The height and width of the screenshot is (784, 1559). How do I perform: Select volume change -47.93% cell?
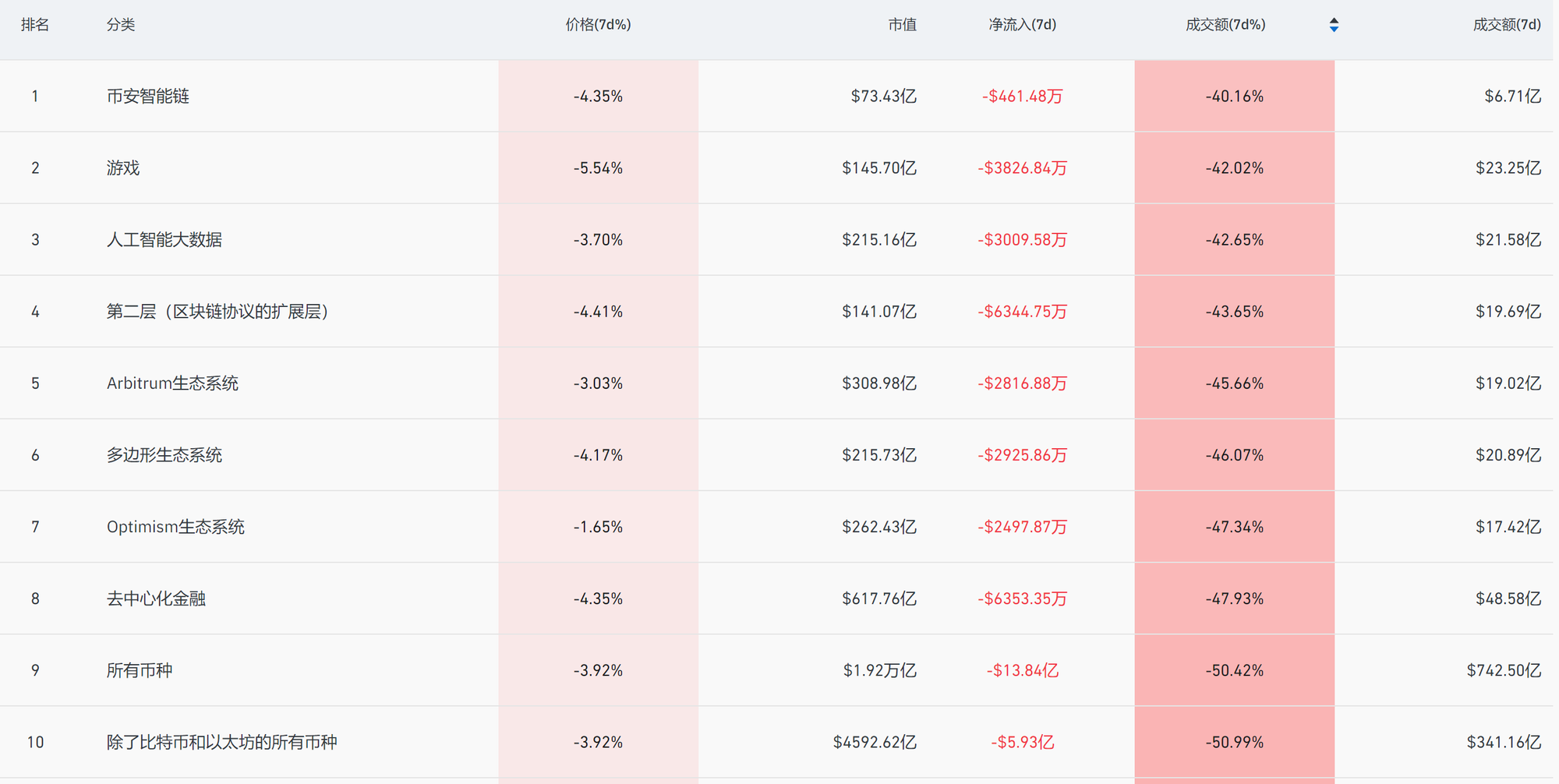(1235, 599)
